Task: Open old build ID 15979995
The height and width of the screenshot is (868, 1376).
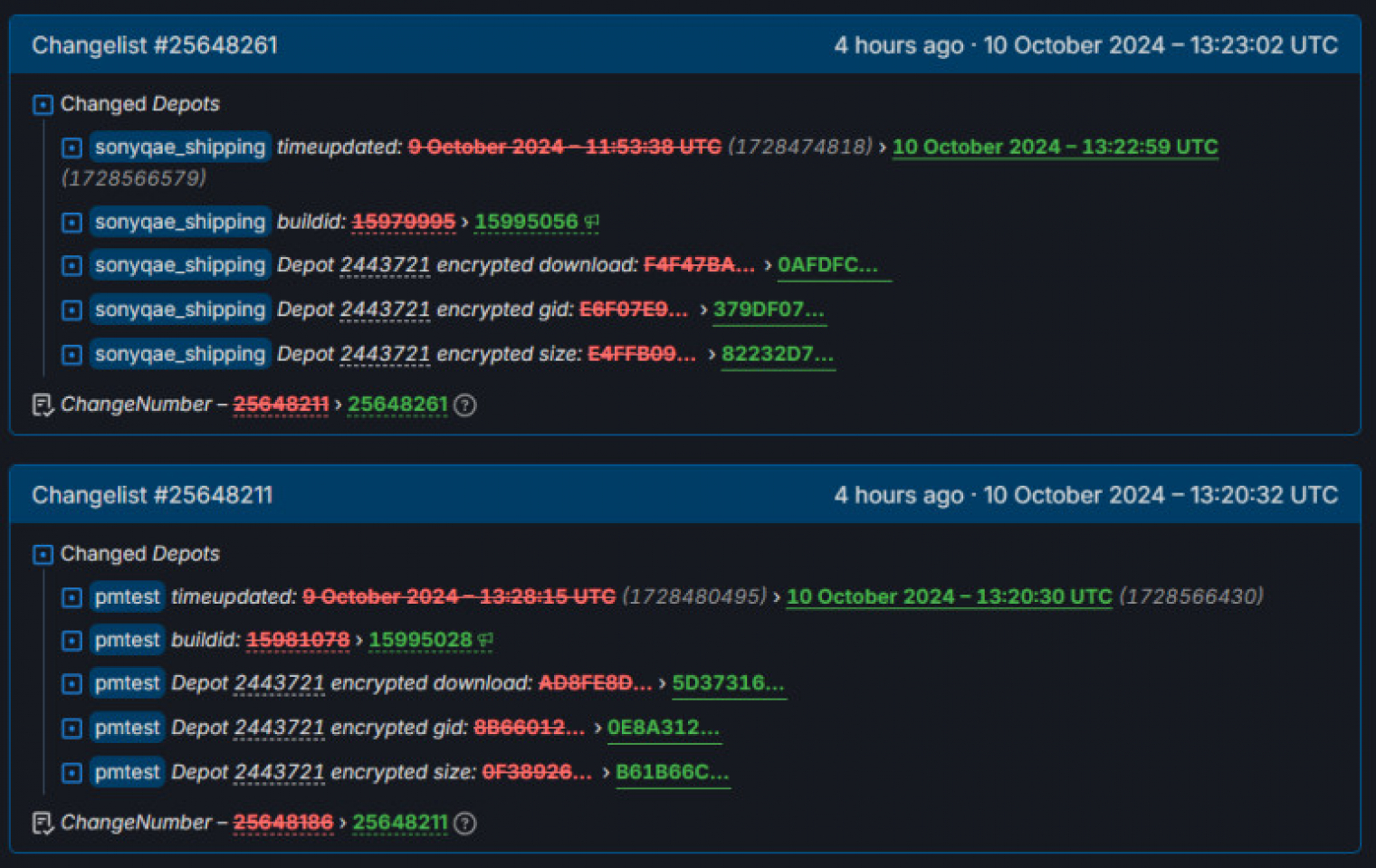Action: [404, 222]
